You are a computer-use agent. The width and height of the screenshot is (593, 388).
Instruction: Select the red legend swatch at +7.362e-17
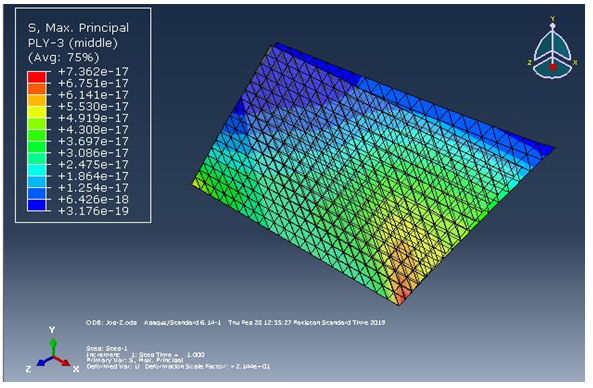37,77
